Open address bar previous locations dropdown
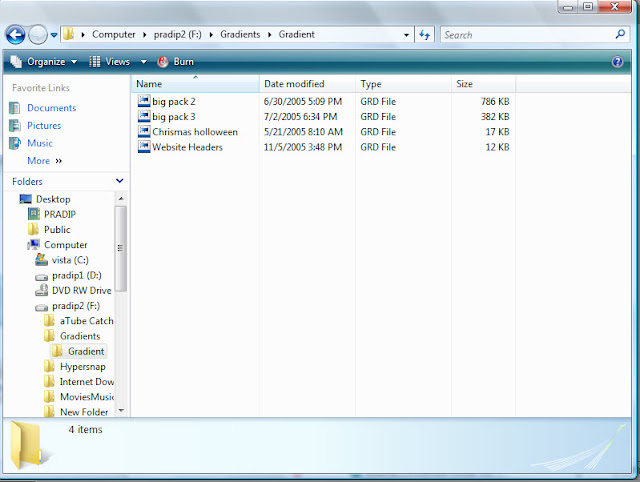Image resolution: width=640 pixels, height=482 pixels. point(406,35)
